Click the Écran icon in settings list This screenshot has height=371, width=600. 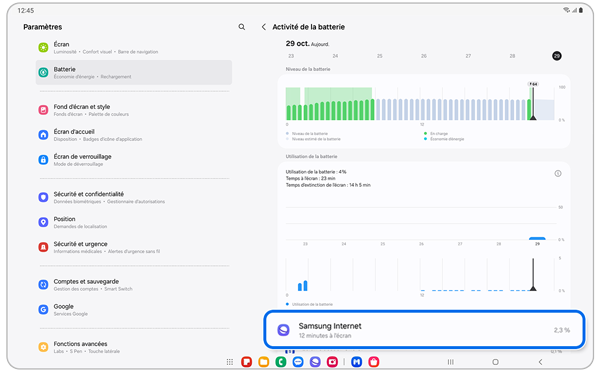tap(43, 47)
